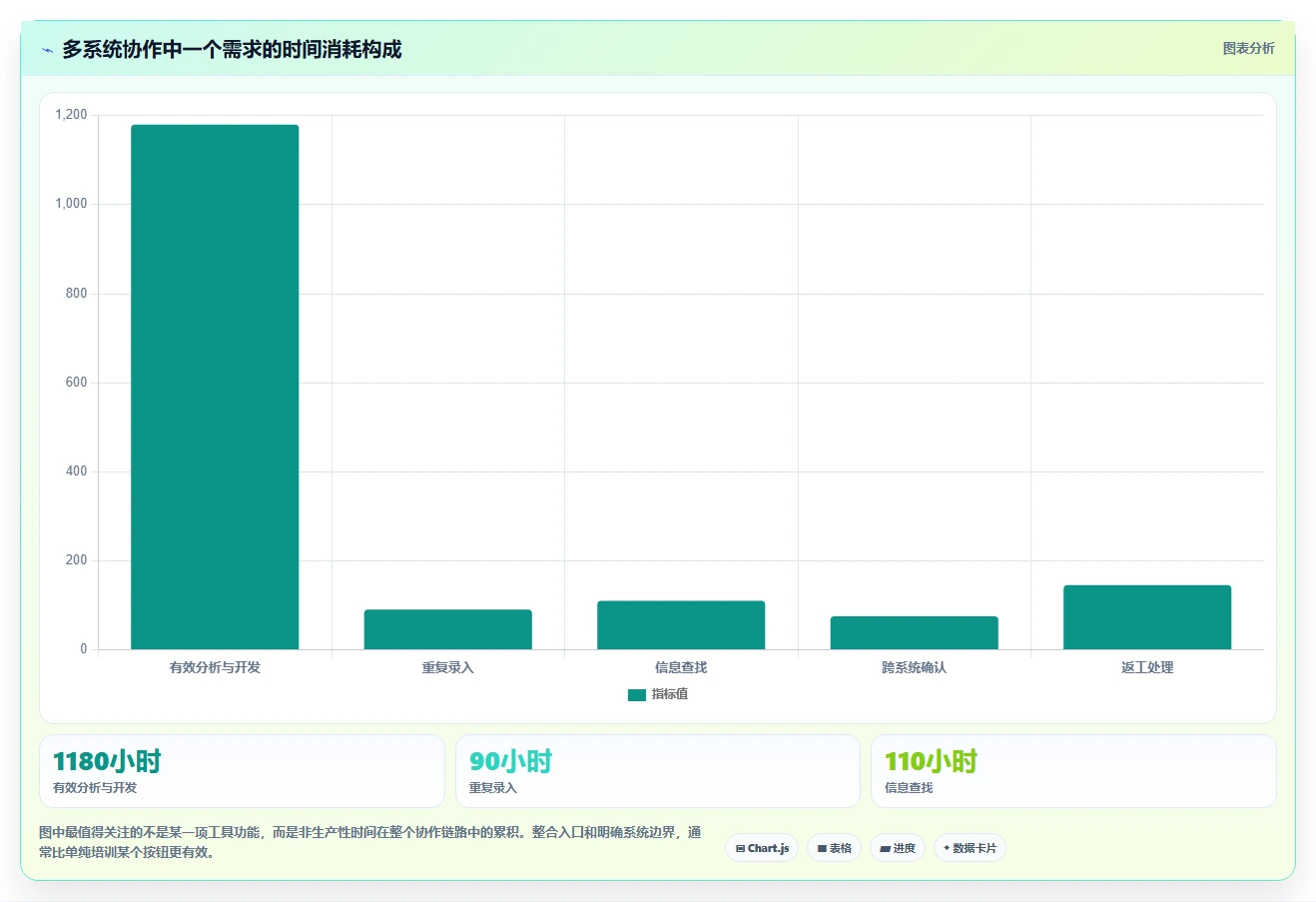Click the Chart.js tag chip
1316x902 pixels.
(762, 848)
